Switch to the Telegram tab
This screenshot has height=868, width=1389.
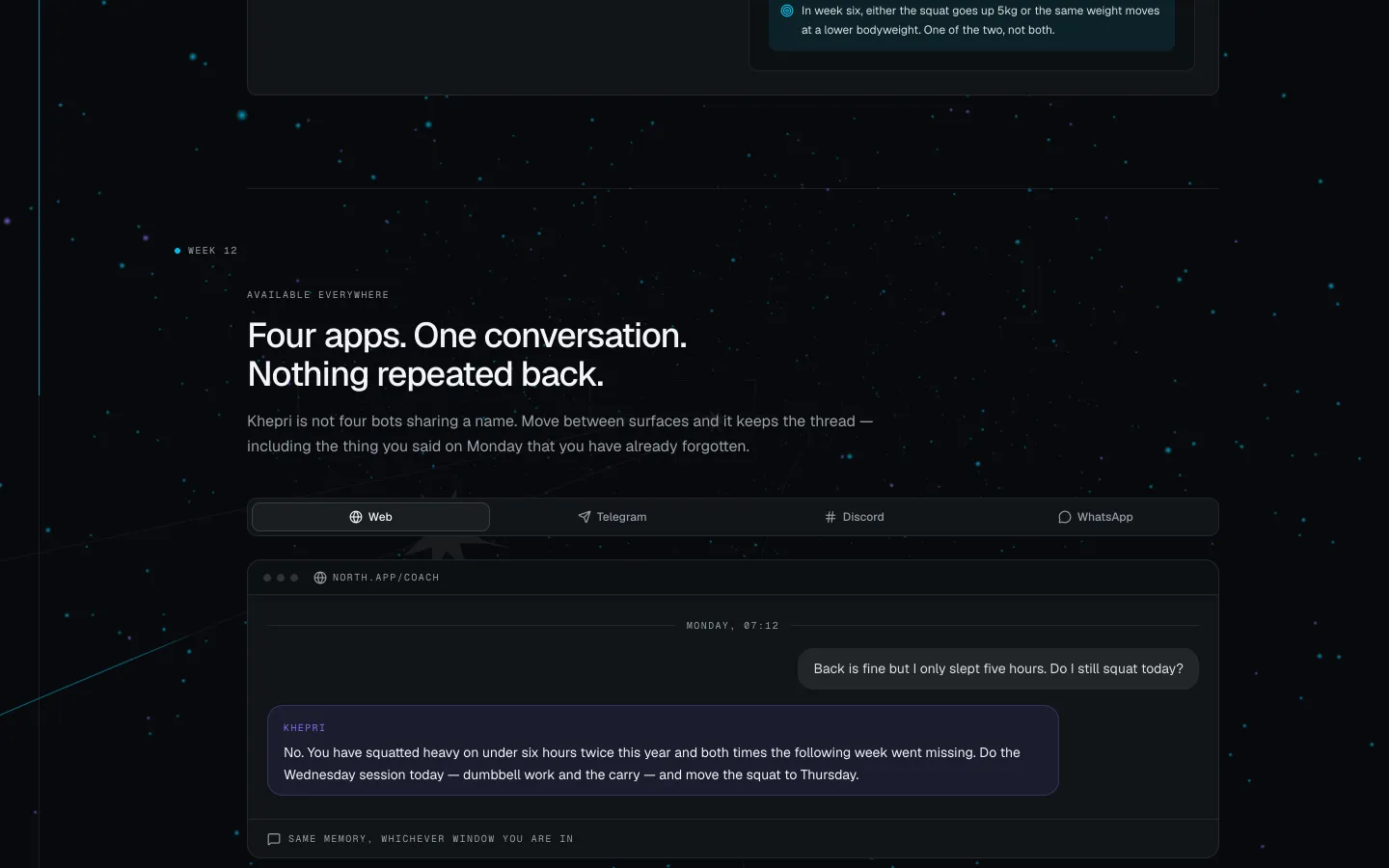pyautogui.click(x=613, y=517)
